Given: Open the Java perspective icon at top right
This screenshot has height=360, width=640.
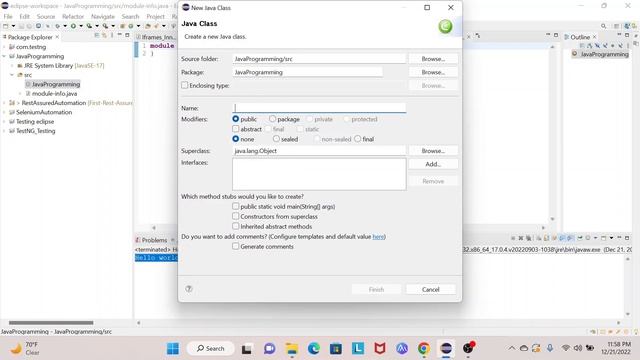Looking at the screenshot, I should tap(627, 26).
